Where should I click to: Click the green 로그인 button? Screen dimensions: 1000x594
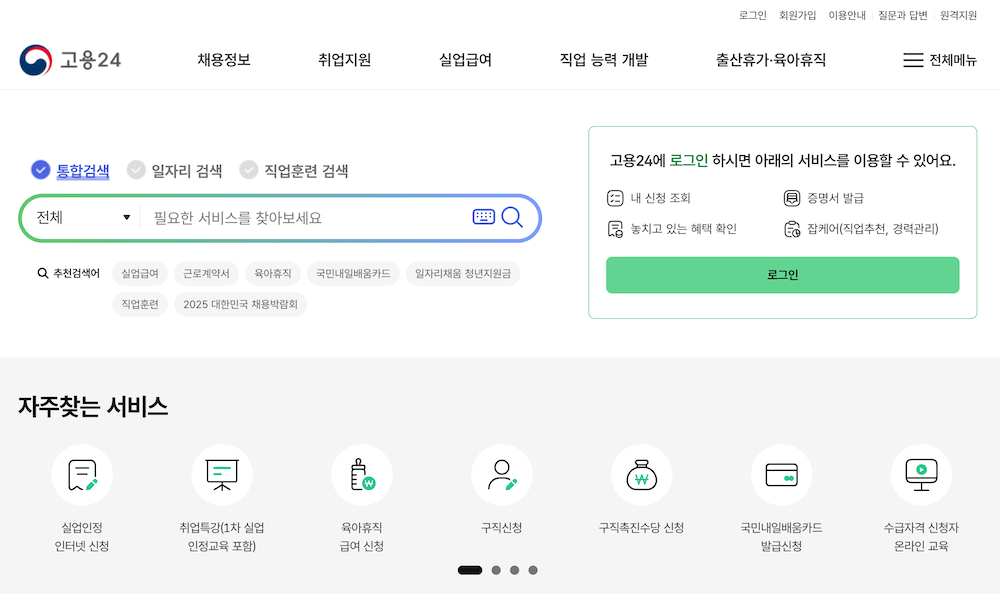pos(783,275)
